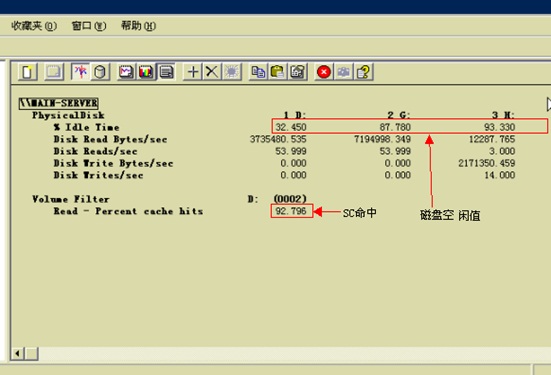Select the \\MAIN-SERVER computer name
The image size is (551, 375).
pyautogui.click(x=59, y=103)
